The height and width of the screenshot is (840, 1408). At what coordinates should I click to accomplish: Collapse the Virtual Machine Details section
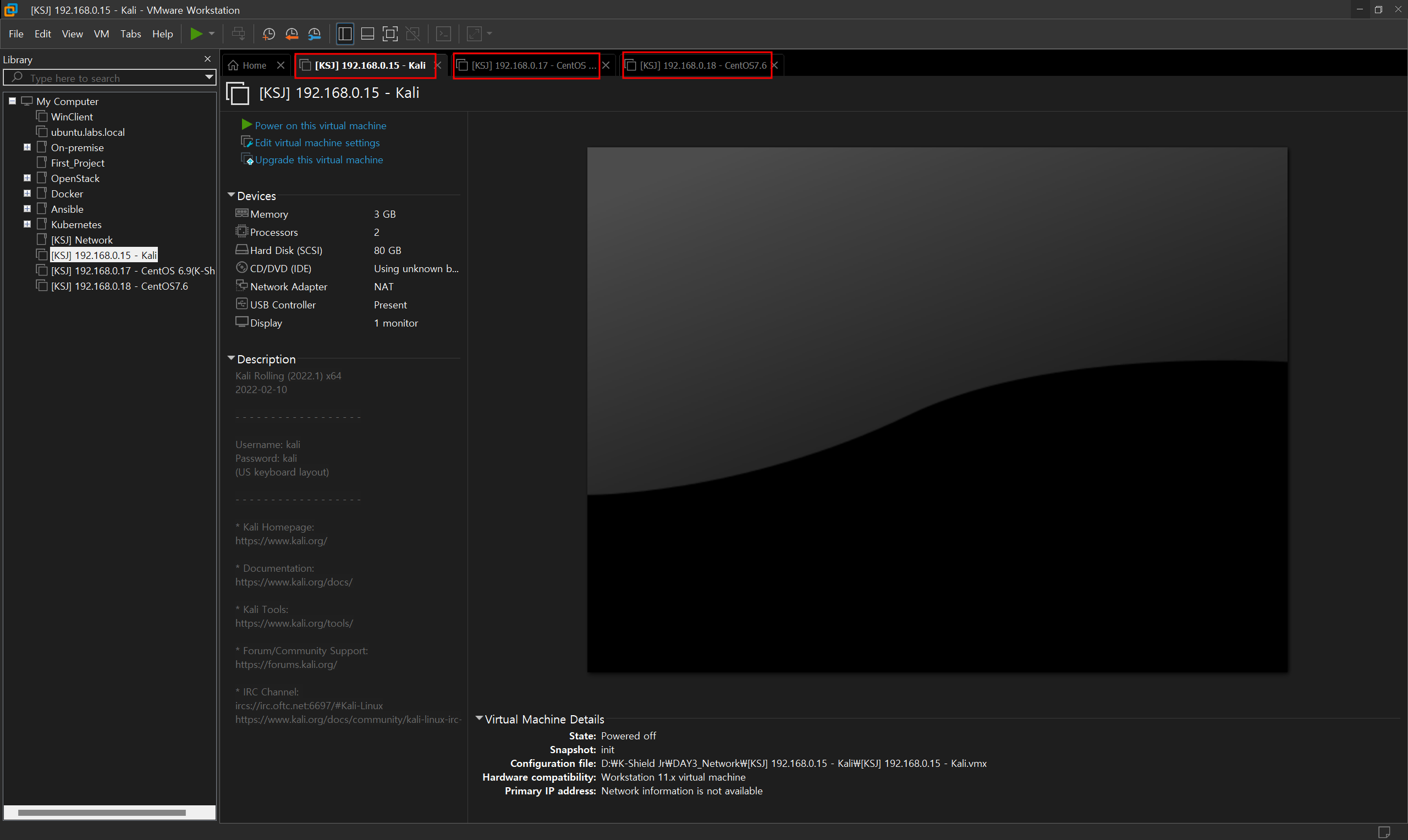coord(479,719)
